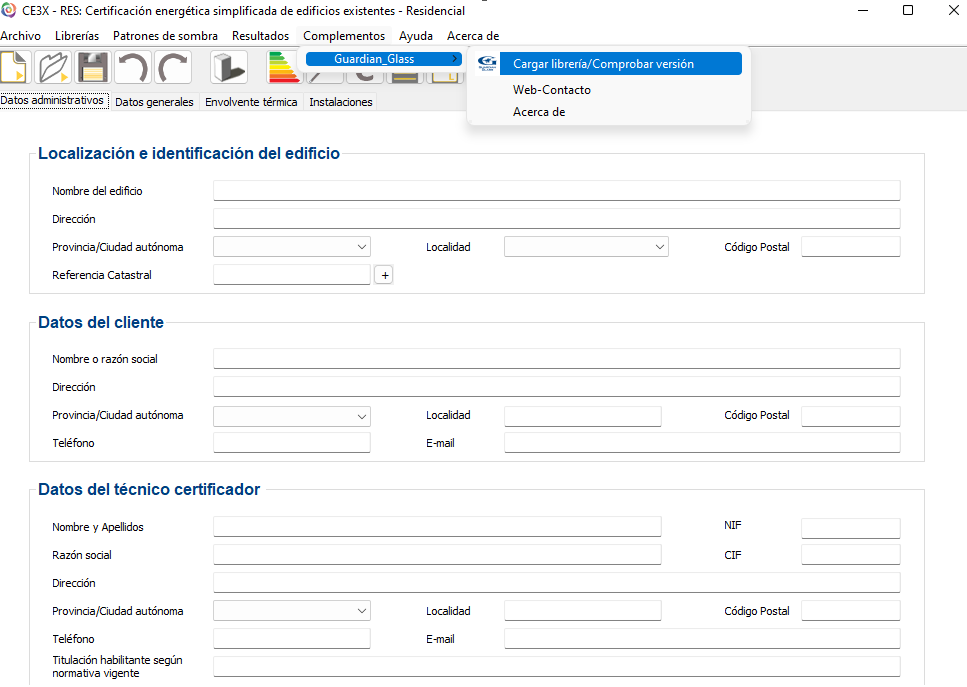967x687 pixels.
Task: Choose Web-Contacto from the submenu
Action: tap(552, 90)
